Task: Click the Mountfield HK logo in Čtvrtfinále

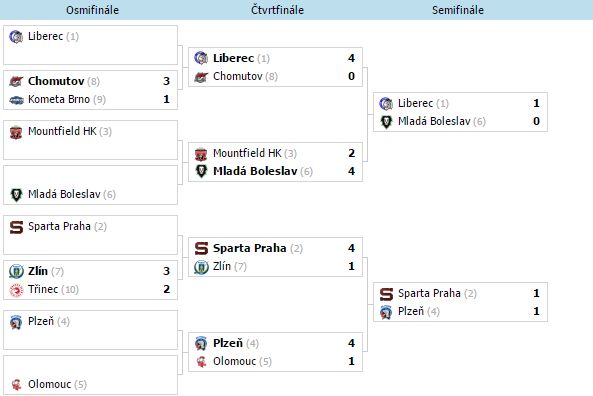Action: (201, 154)
